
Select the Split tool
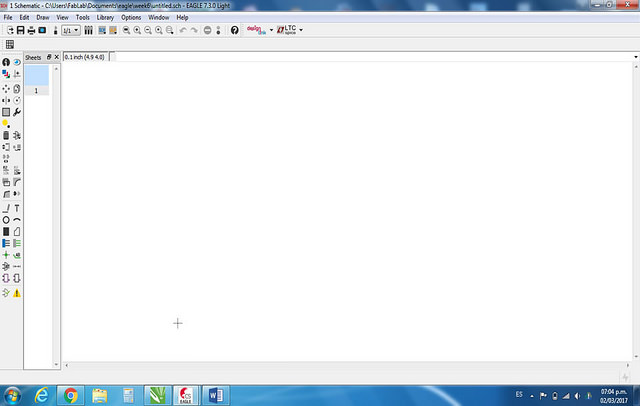click(x=6, y=194)
